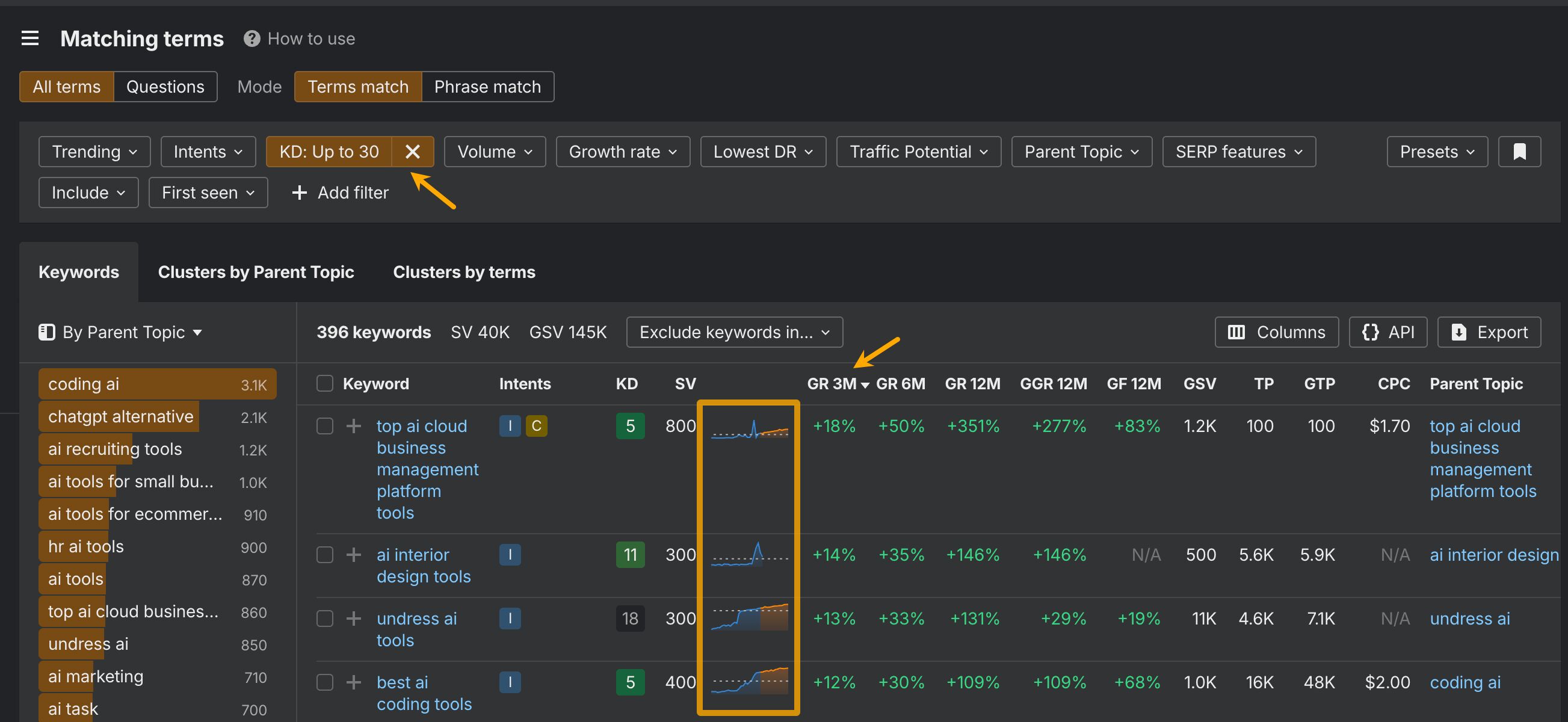The image size is (1568, 722).
Task: Click the How to use help icon
Action: 251,39
